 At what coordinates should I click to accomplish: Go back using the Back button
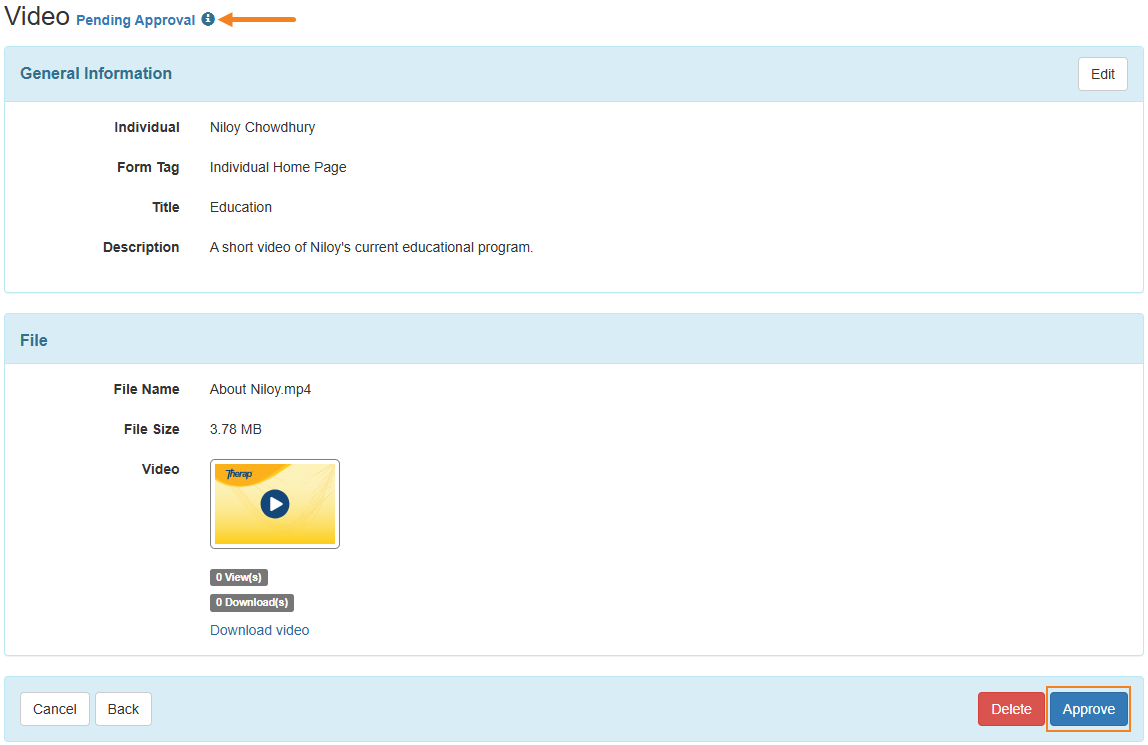pyautogui.click(x=123, y=709)
